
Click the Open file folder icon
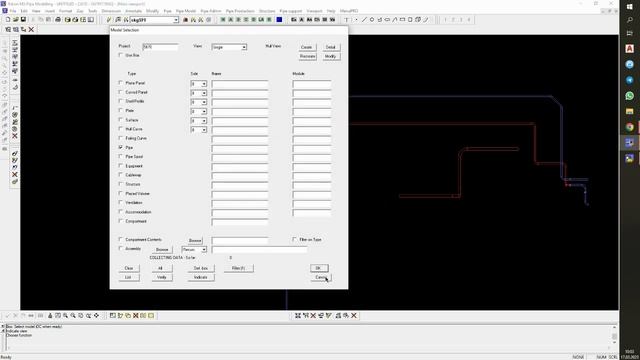16,20
